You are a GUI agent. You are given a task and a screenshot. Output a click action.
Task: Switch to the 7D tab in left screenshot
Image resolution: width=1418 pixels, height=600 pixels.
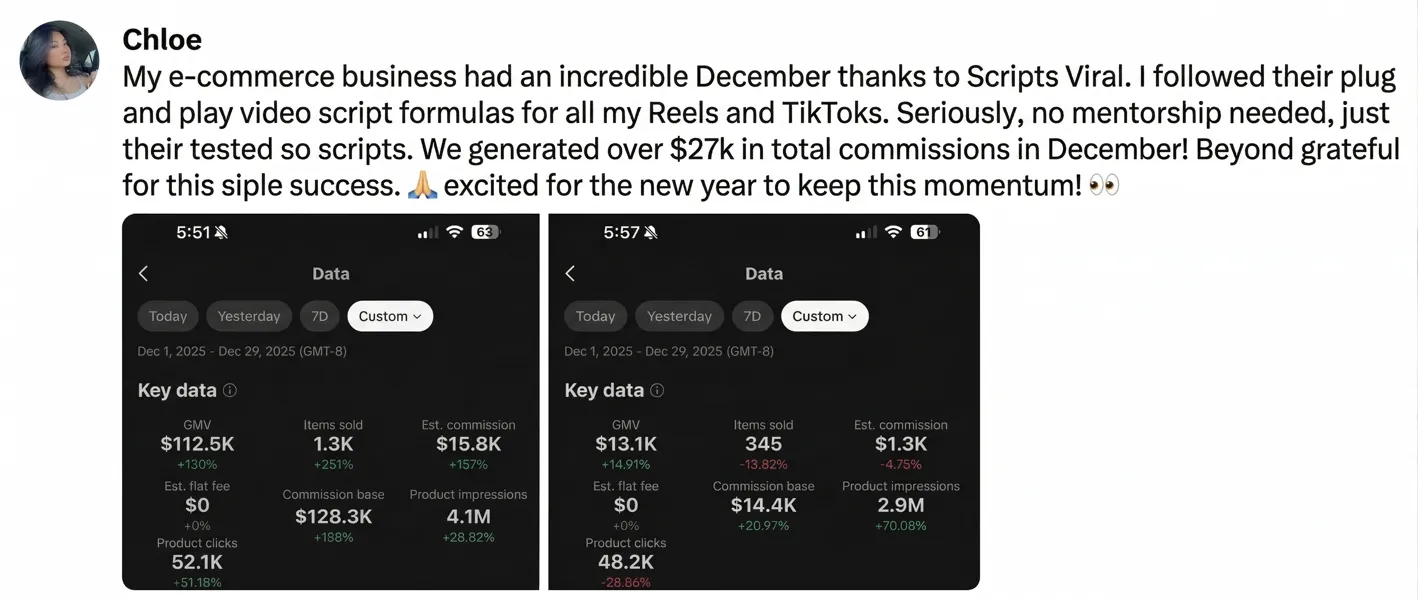pyautogui.click(x=320, y=316)
